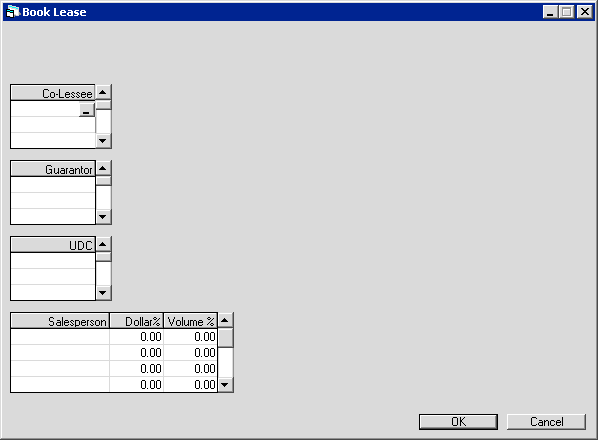598x440 pixels.
Task: Click the first empty Guarantor row
Action: 53,185
